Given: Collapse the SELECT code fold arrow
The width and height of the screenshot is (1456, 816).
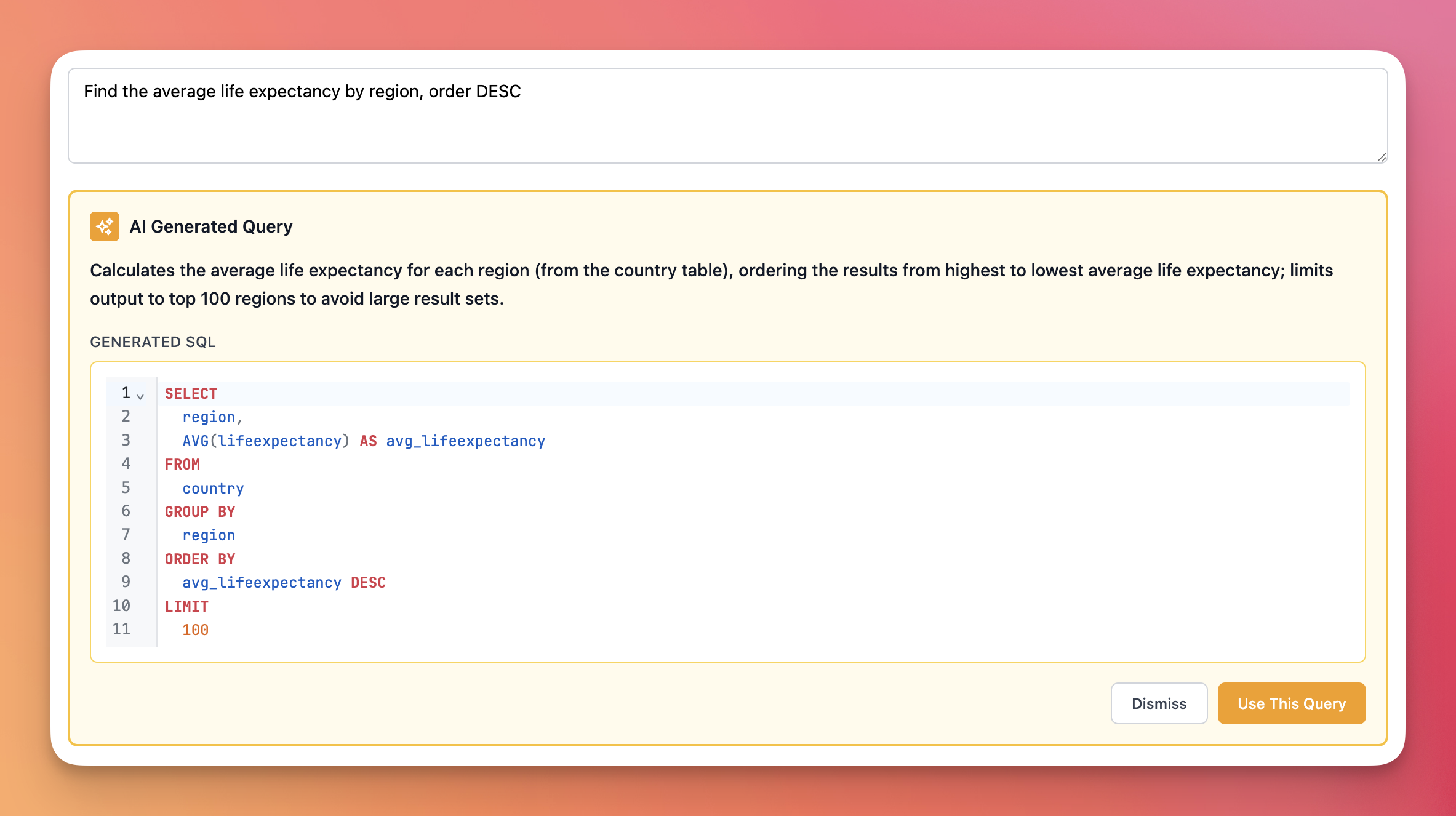Looking at the screenshot, I should (140, 396).
